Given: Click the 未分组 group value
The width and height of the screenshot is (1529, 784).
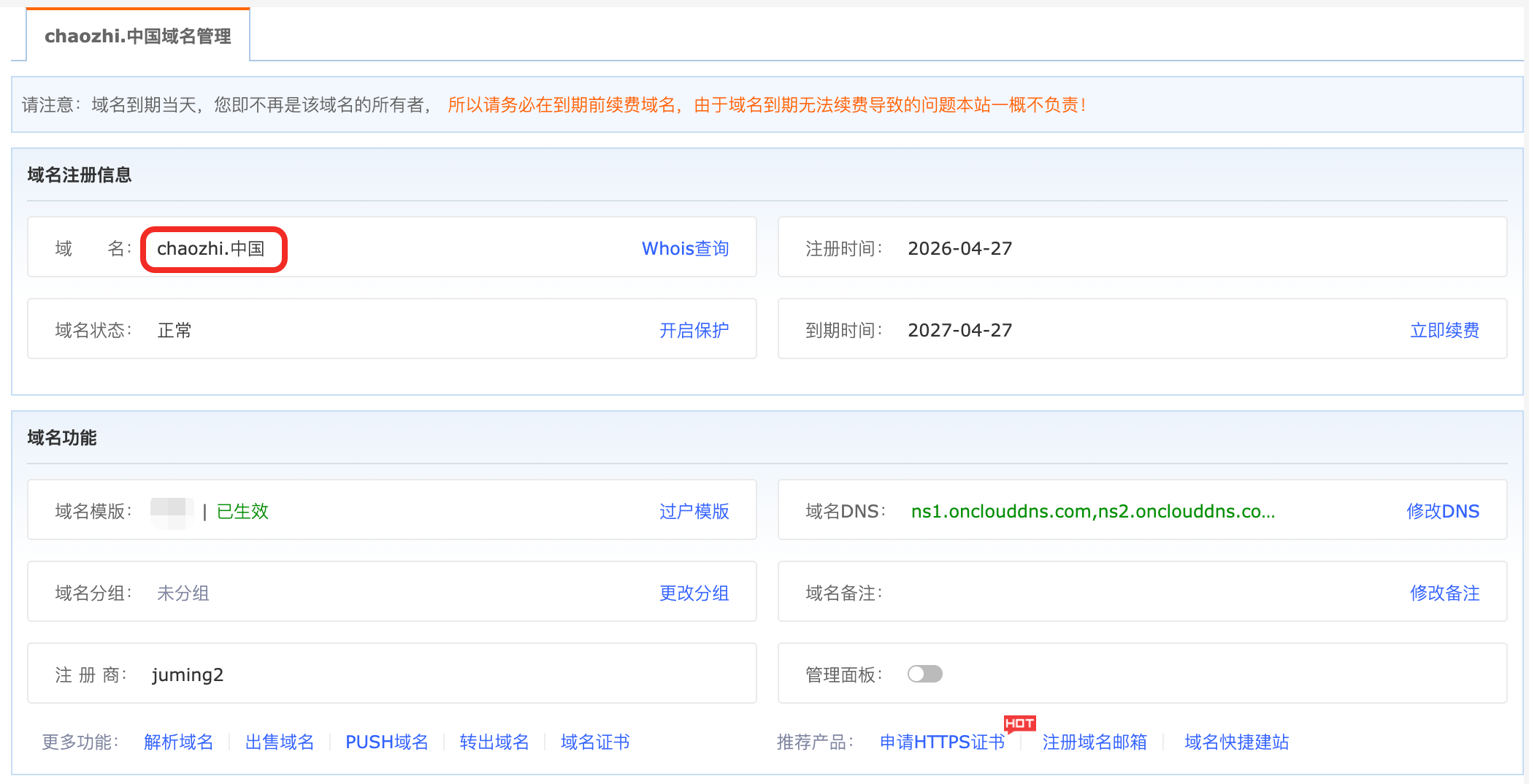Looking at the screenshot, I should pyautogui.click(x=183, y=593).
